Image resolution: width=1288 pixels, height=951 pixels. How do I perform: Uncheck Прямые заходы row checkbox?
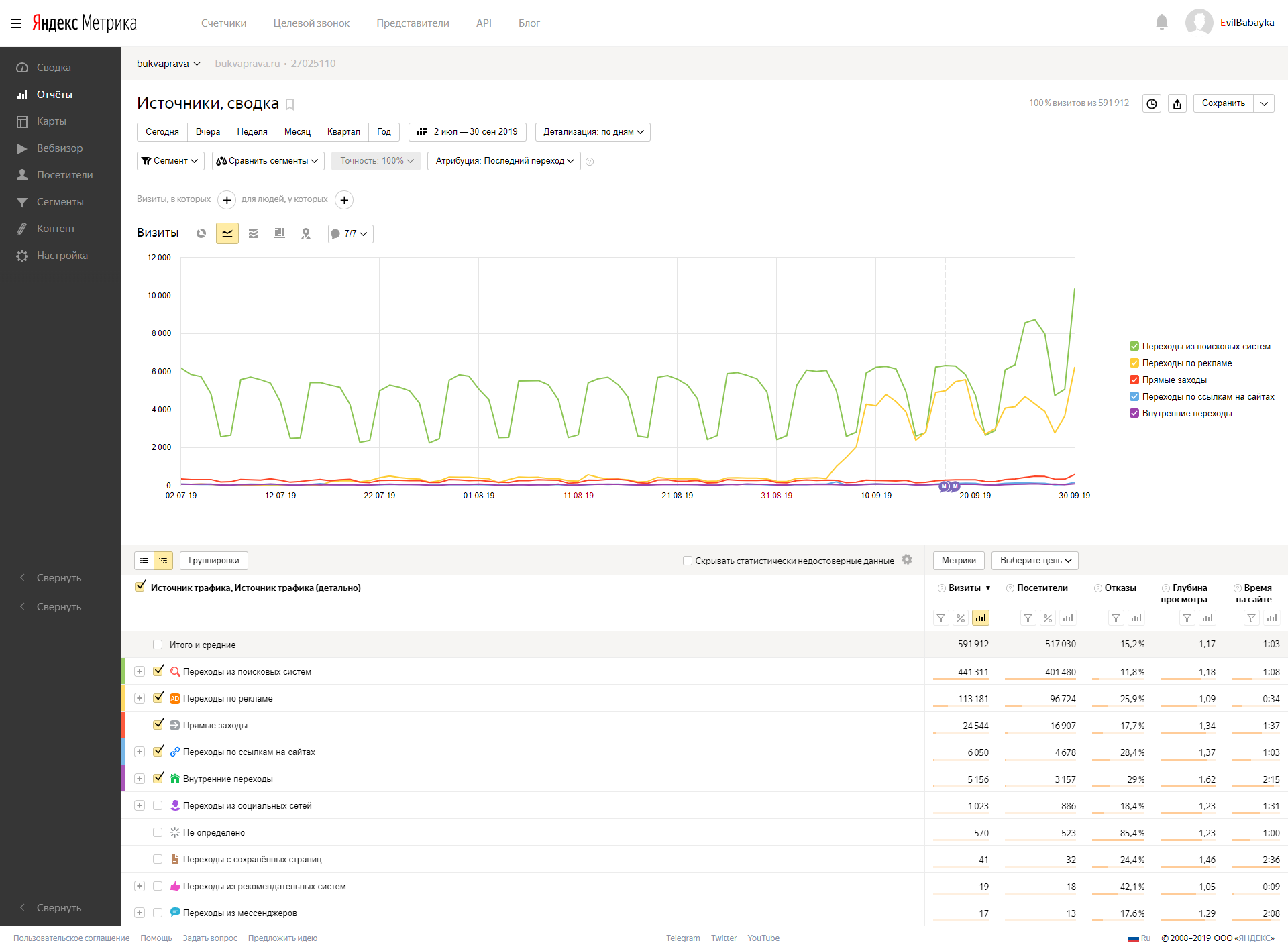pos(158,724)
